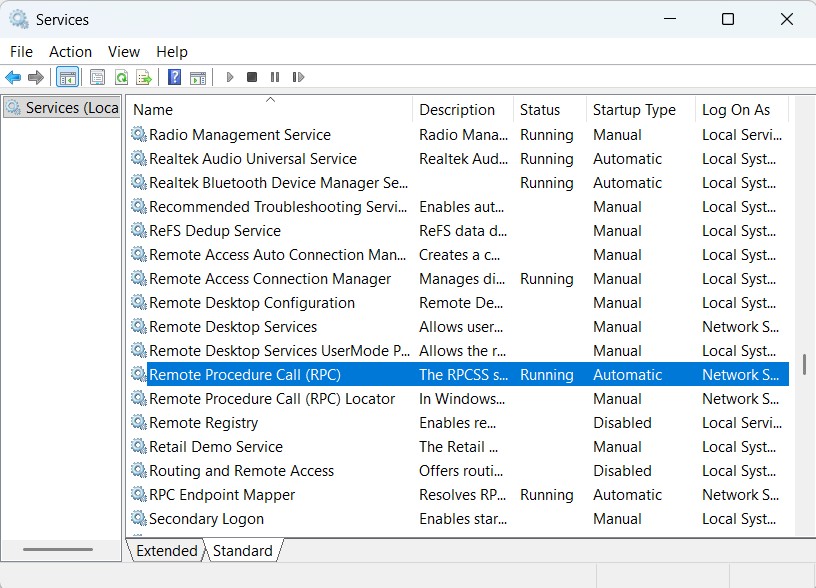
Task: Toggle the Show/Hide Console Tree icon
Action: (x=68, y=78)
